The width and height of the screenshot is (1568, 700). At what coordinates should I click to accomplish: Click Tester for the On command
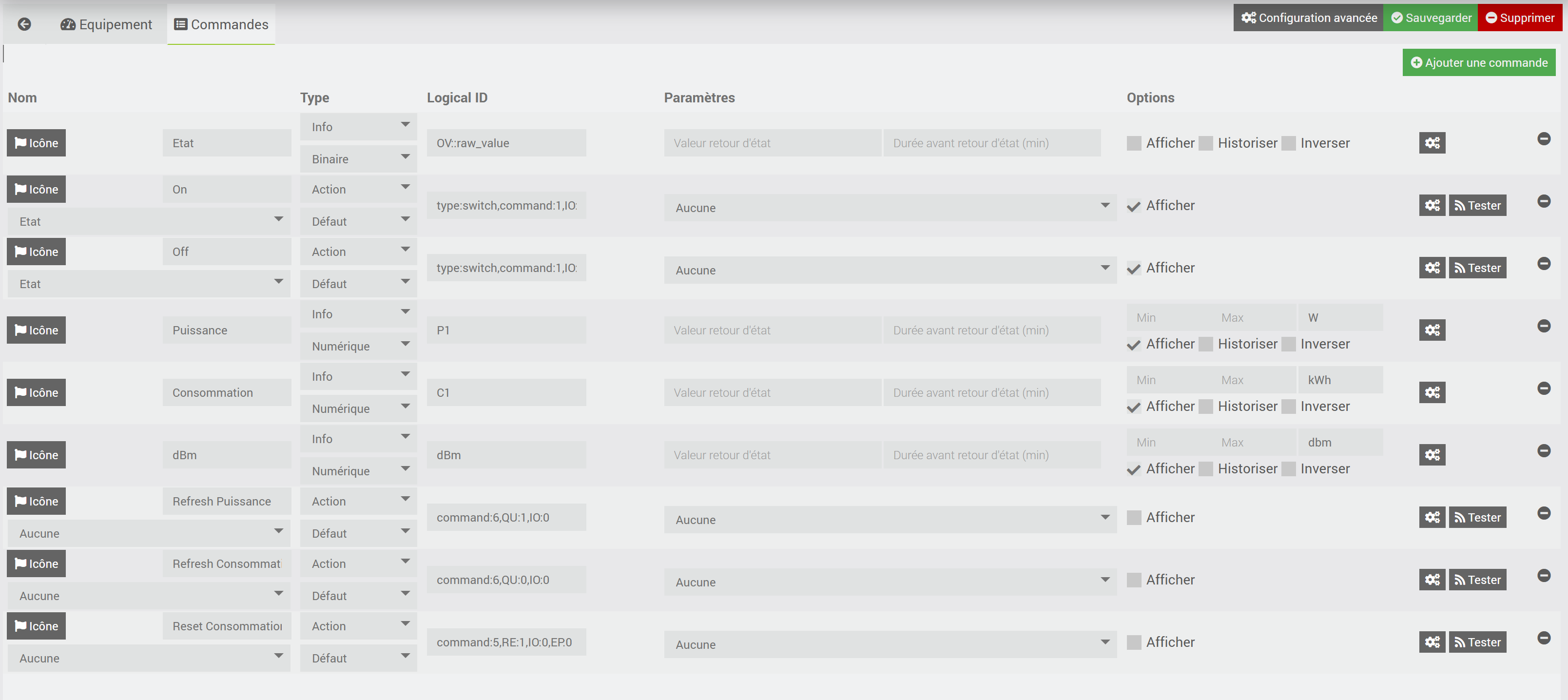(1477, 206)
